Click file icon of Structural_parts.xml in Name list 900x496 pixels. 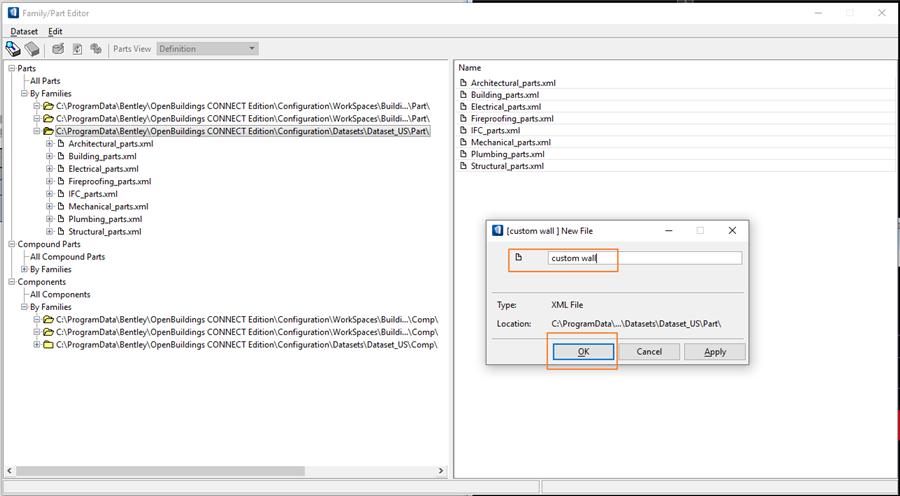(464, 166)
